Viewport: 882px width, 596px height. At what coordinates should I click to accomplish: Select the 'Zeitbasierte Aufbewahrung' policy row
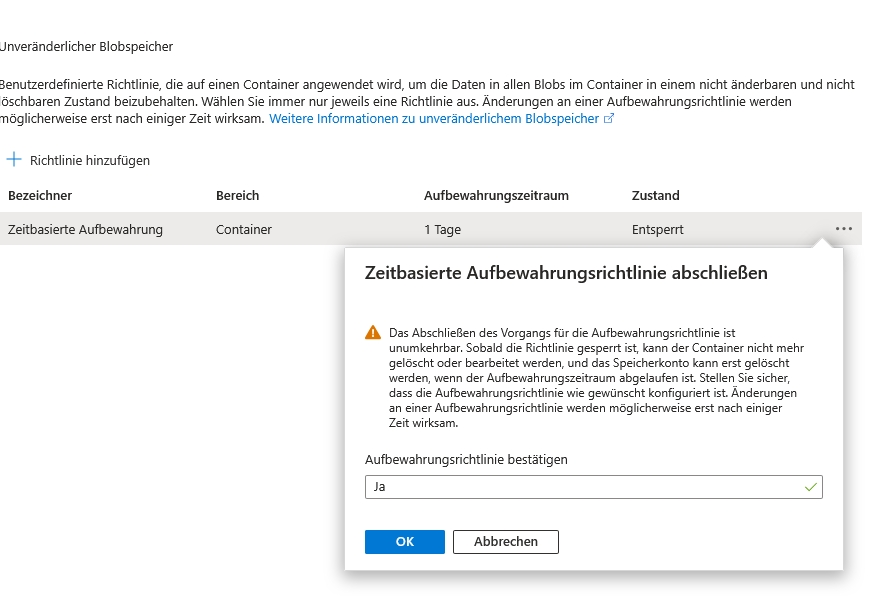[x=85, y=230]
